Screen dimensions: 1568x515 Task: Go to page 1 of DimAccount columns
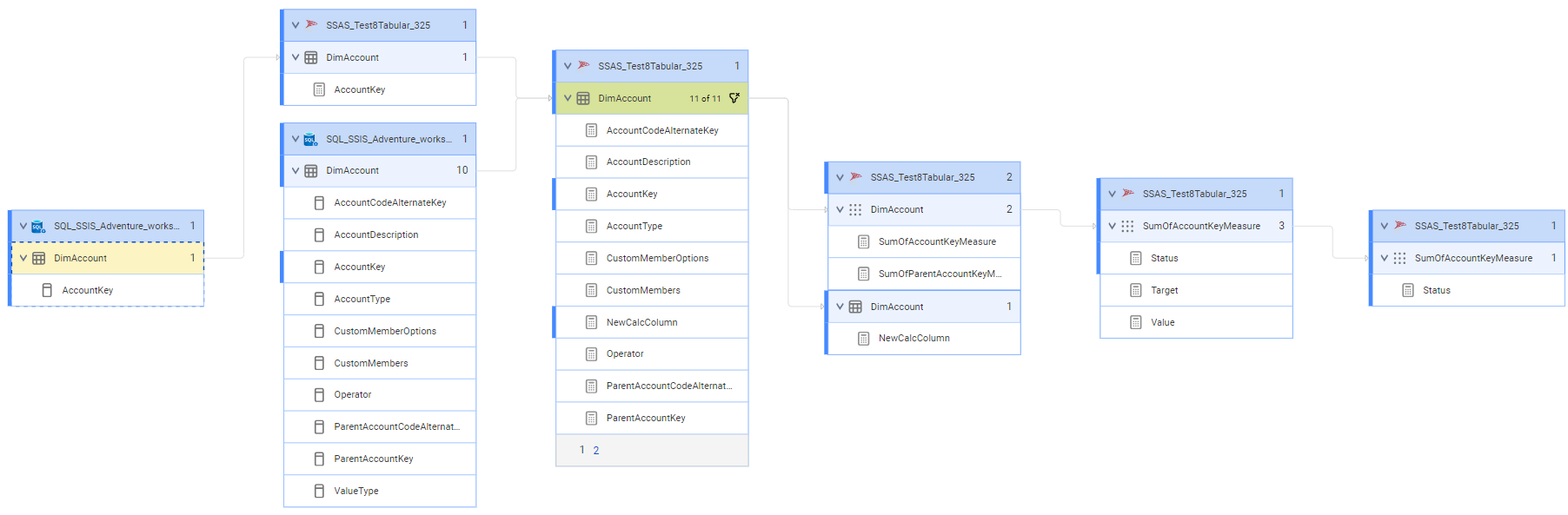coord(582,450)
